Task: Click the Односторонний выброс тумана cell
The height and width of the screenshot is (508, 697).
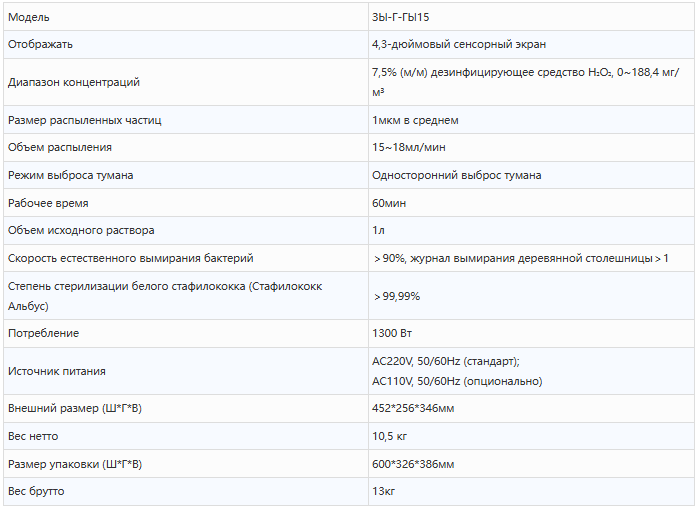Action: tap(457, 175)
